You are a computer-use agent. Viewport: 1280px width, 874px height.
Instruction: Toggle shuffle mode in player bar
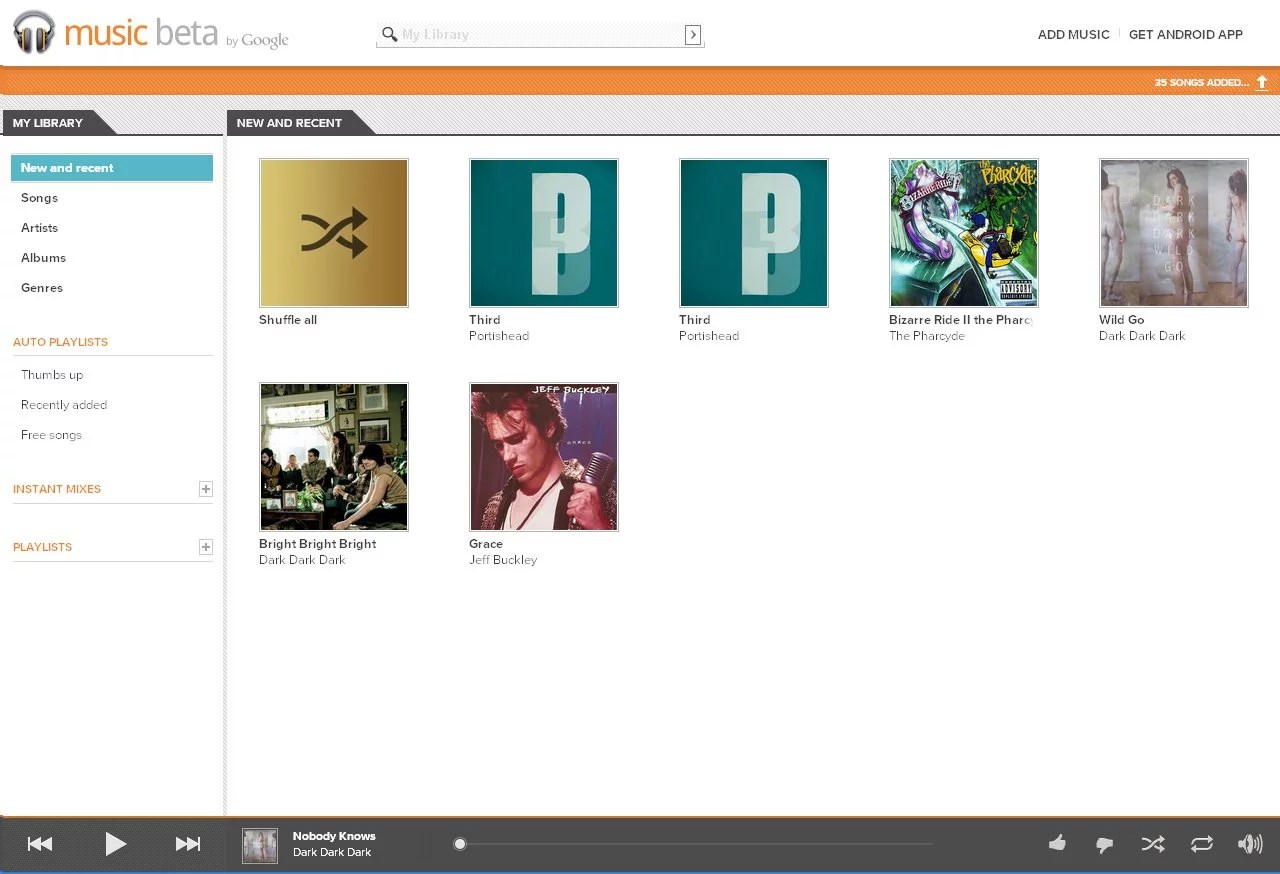[x=1153, y=844]
